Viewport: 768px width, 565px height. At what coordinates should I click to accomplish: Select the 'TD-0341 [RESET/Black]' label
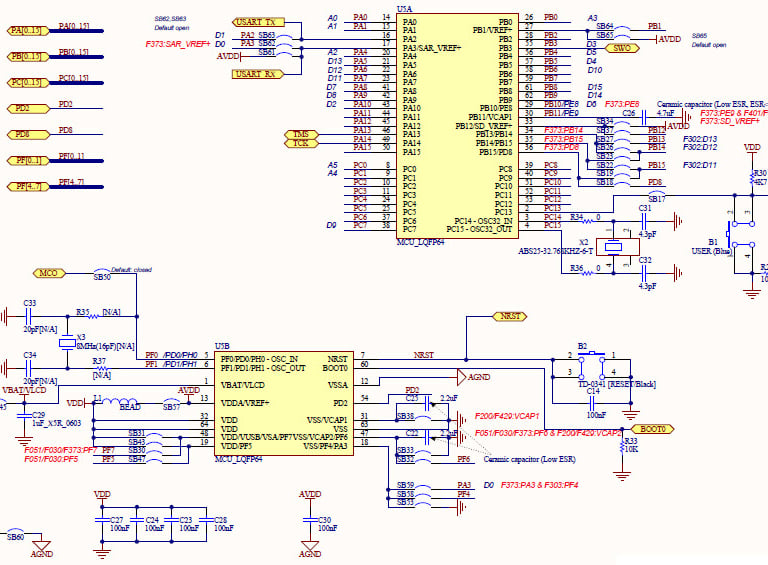point(617,384)
